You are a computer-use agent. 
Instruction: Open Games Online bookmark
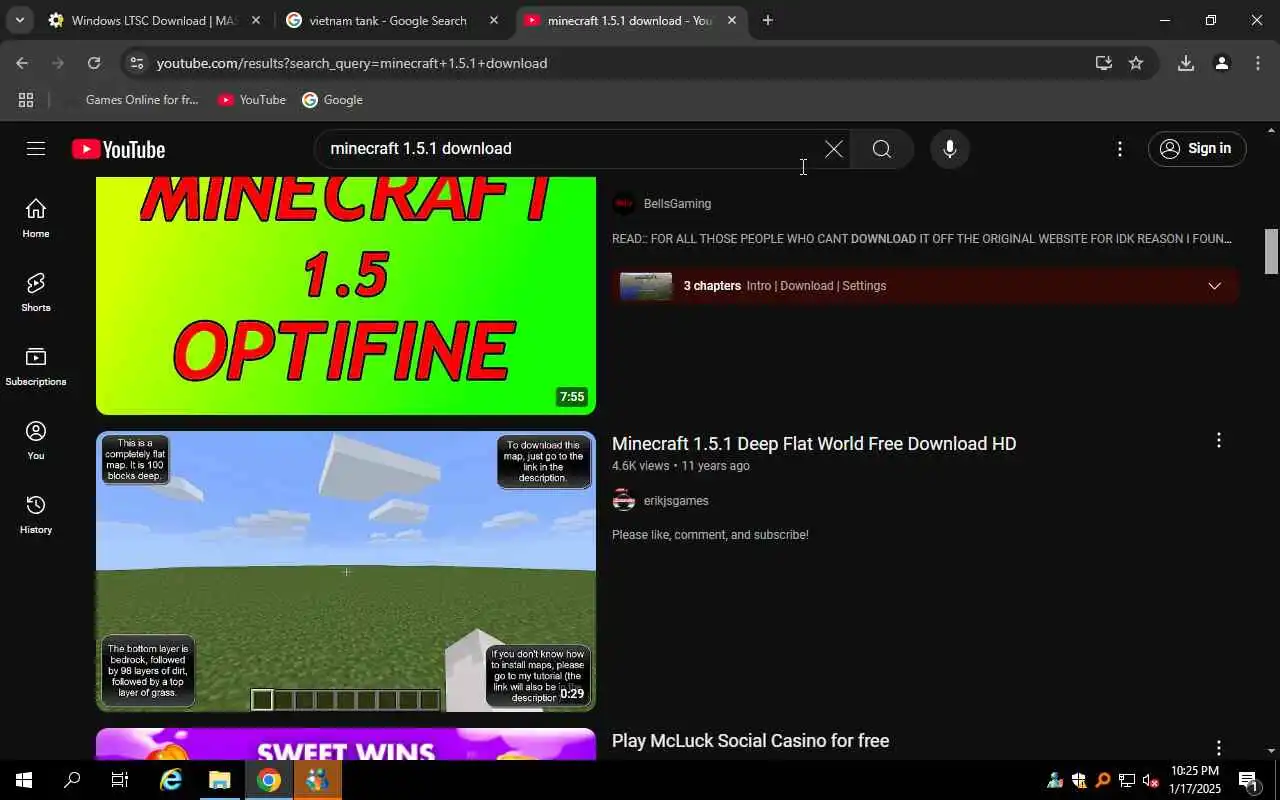coord(131,100)
